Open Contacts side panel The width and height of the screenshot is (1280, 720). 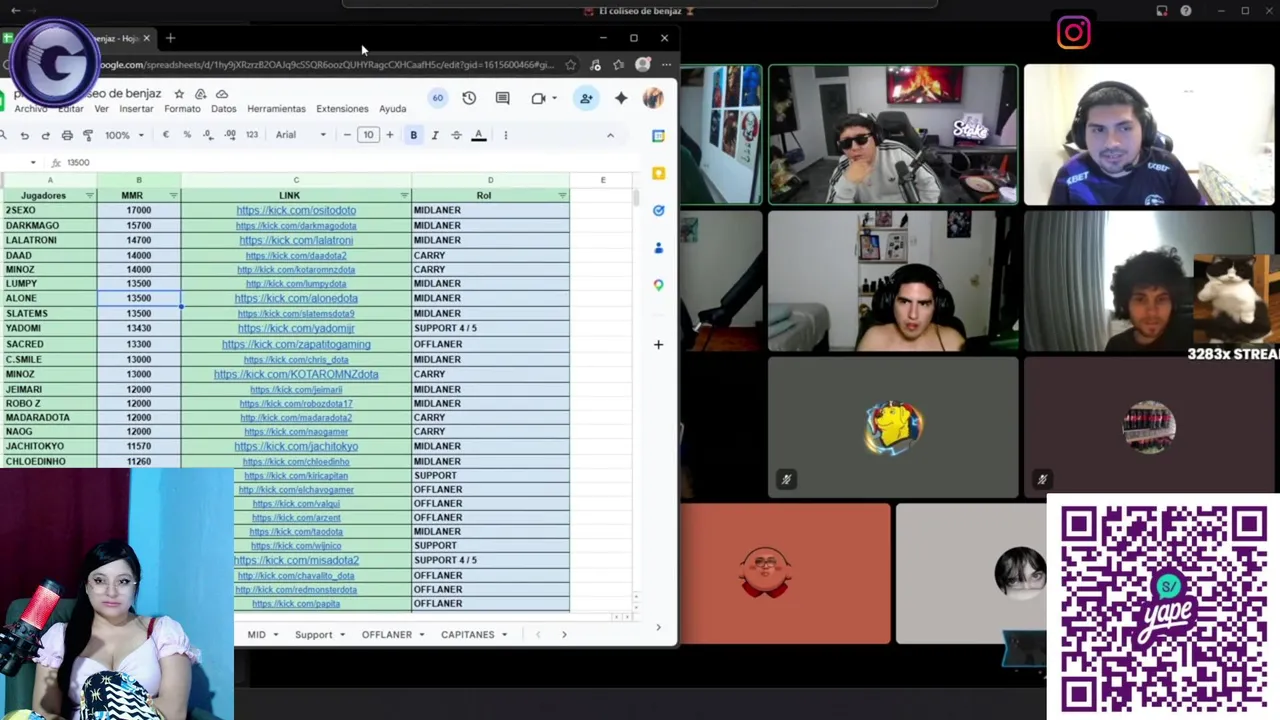pyautogui.click(x=658, y=247)
